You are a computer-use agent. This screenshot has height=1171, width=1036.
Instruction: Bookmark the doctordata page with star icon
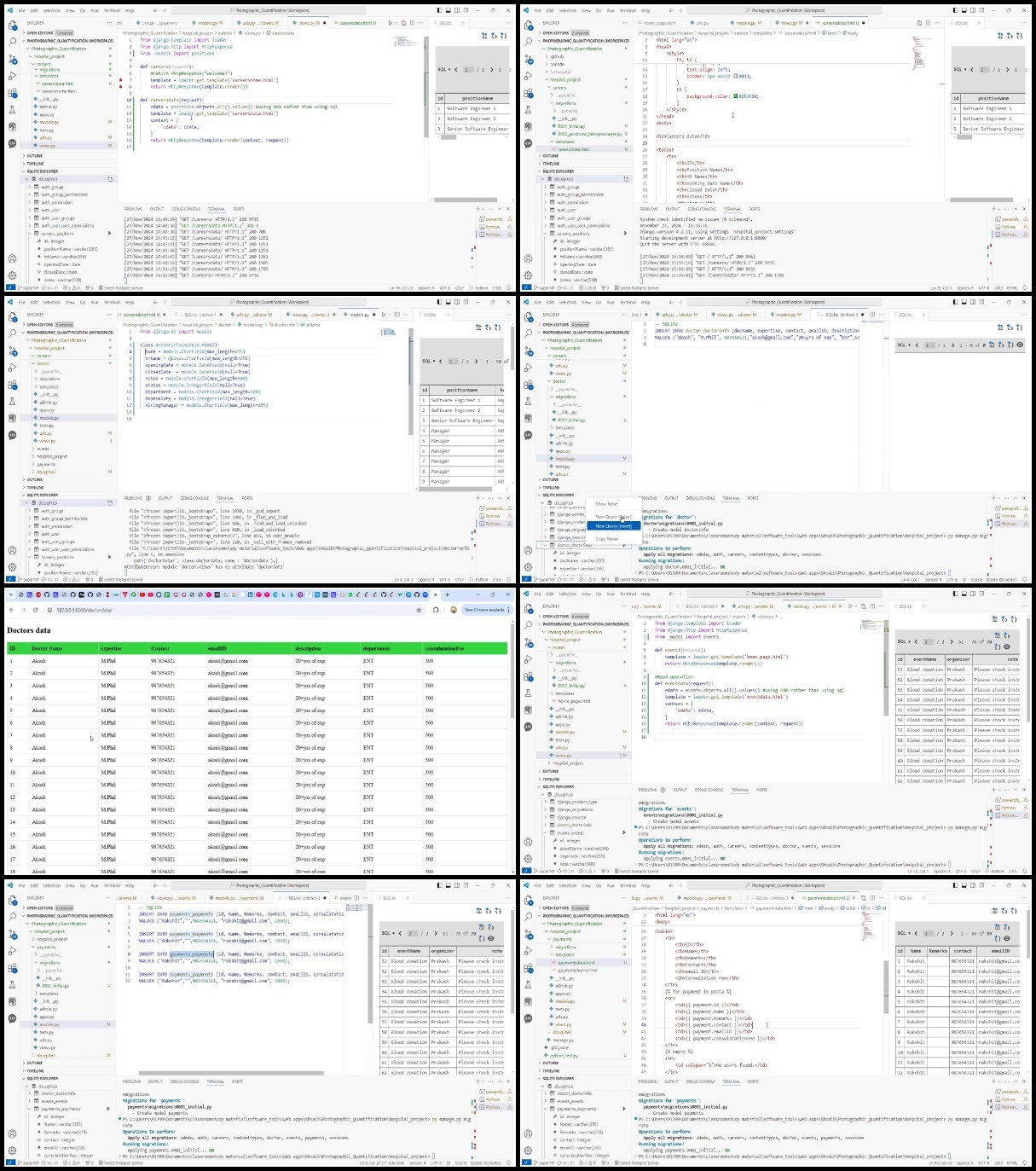click(419, 610)
